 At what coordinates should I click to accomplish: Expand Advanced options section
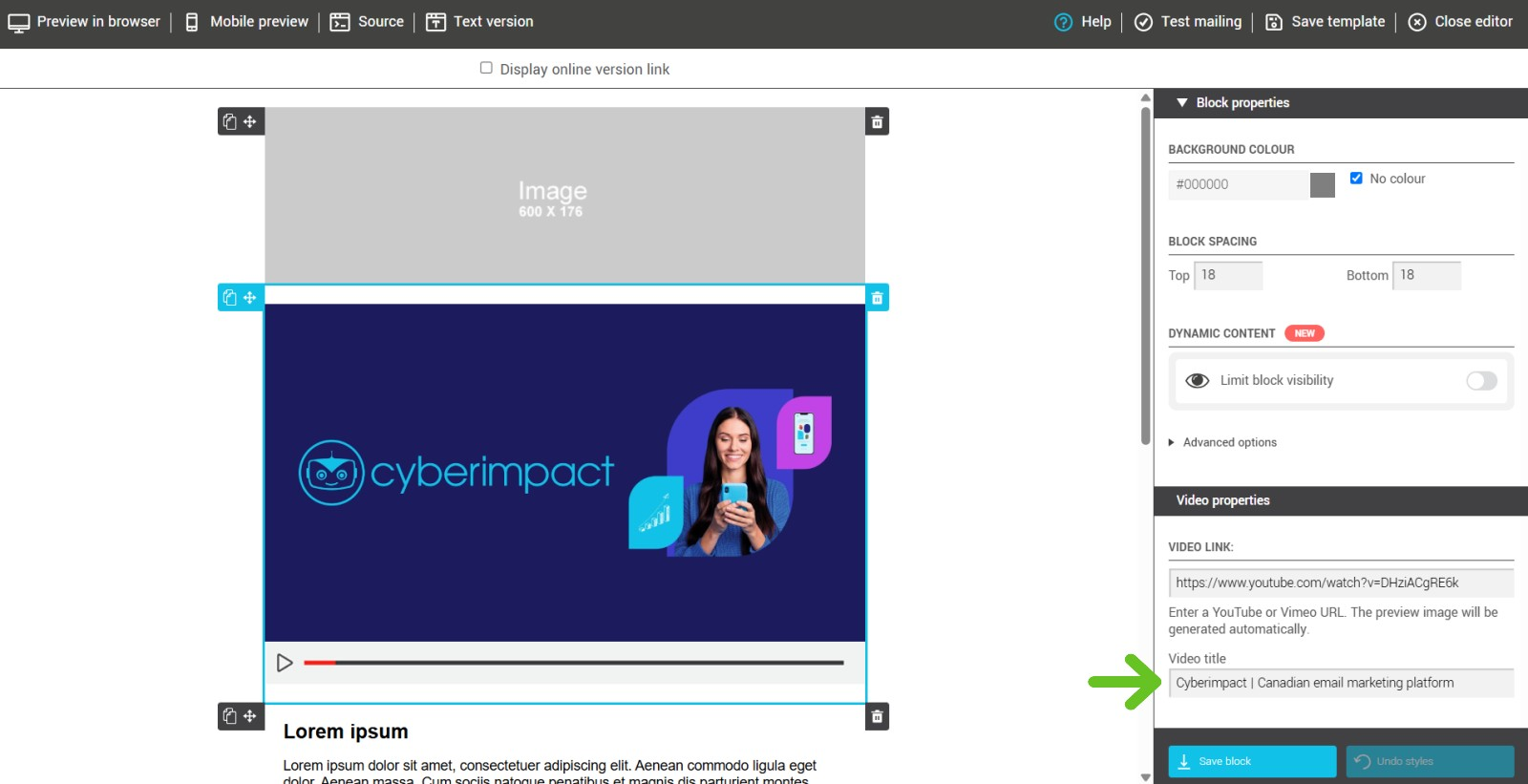click(x=1229, y=442)
